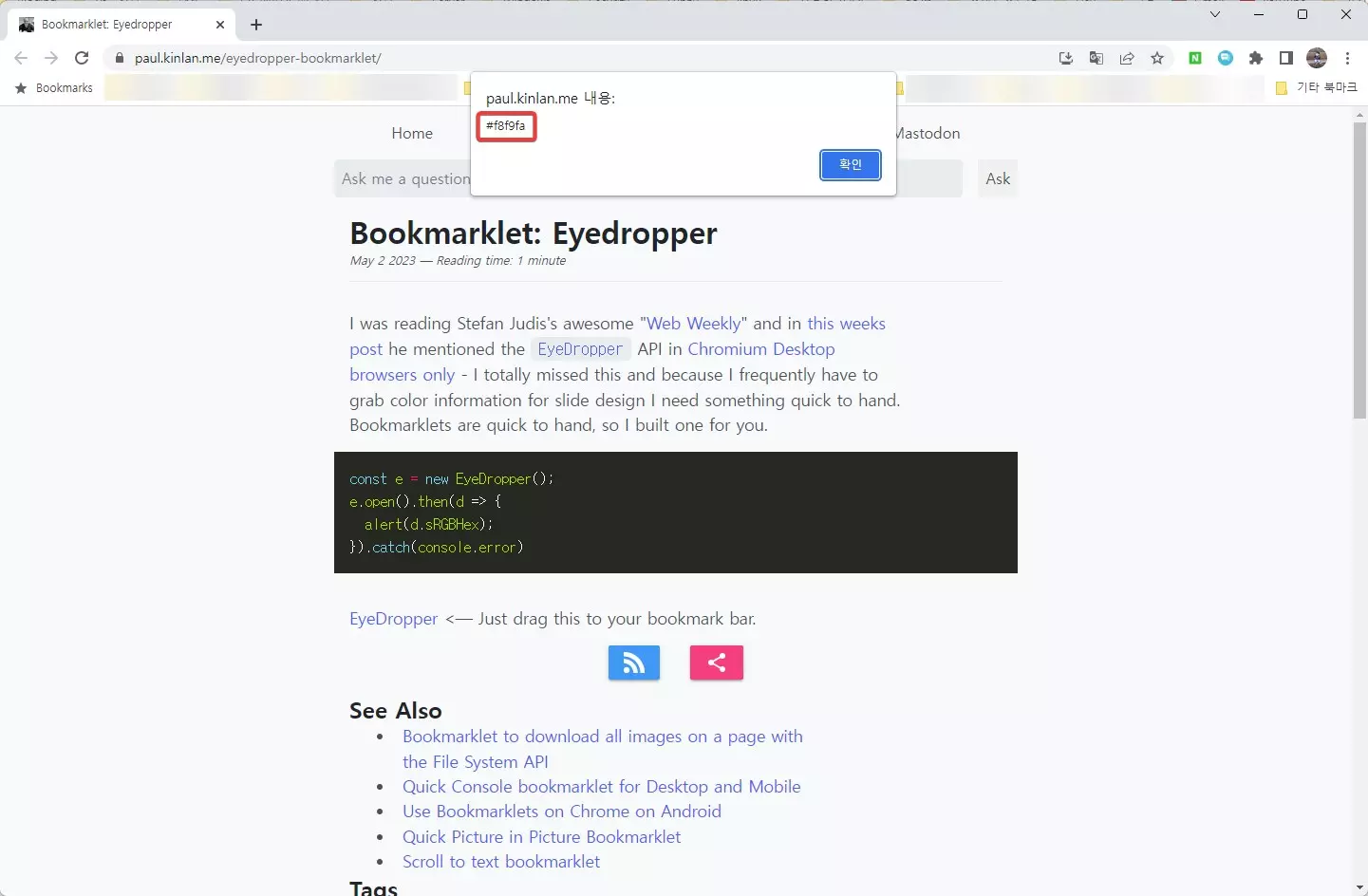The image size is (1368, 896).
Task: Minimize the Chrome window
Action: tap(1259, 14)
